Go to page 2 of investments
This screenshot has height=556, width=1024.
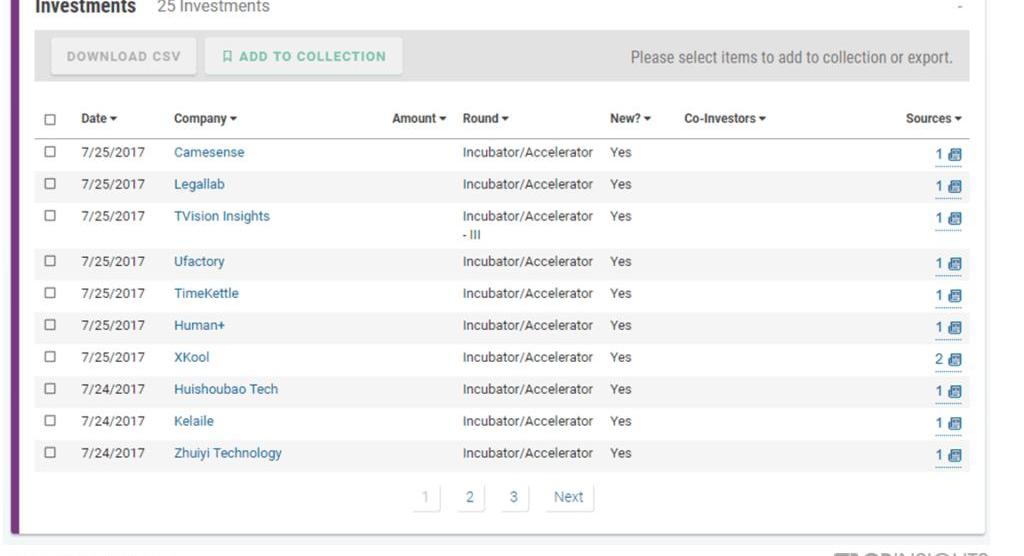click(469, 497)
